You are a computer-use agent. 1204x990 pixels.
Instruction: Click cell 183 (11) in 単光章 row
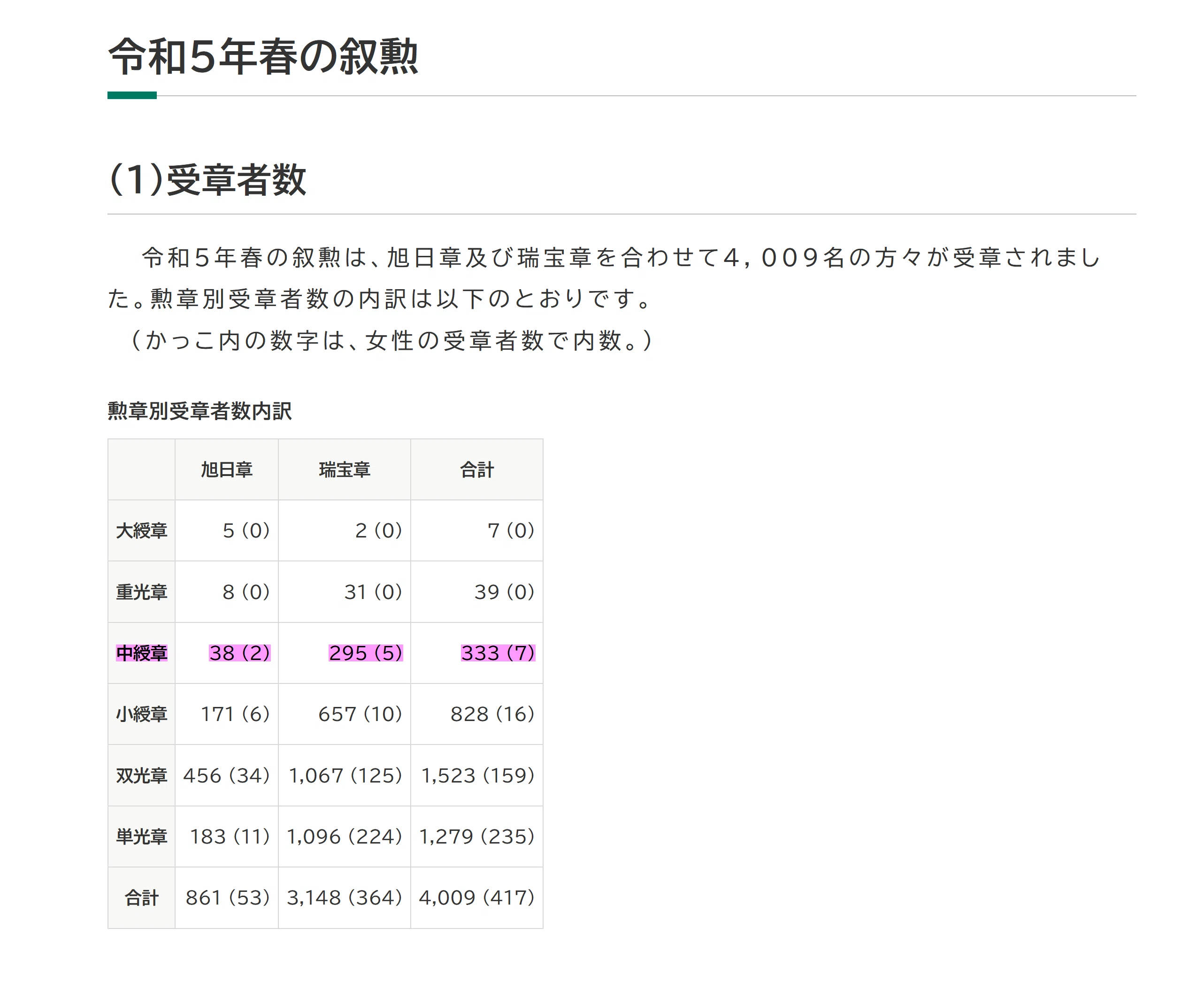pos(226,837)
